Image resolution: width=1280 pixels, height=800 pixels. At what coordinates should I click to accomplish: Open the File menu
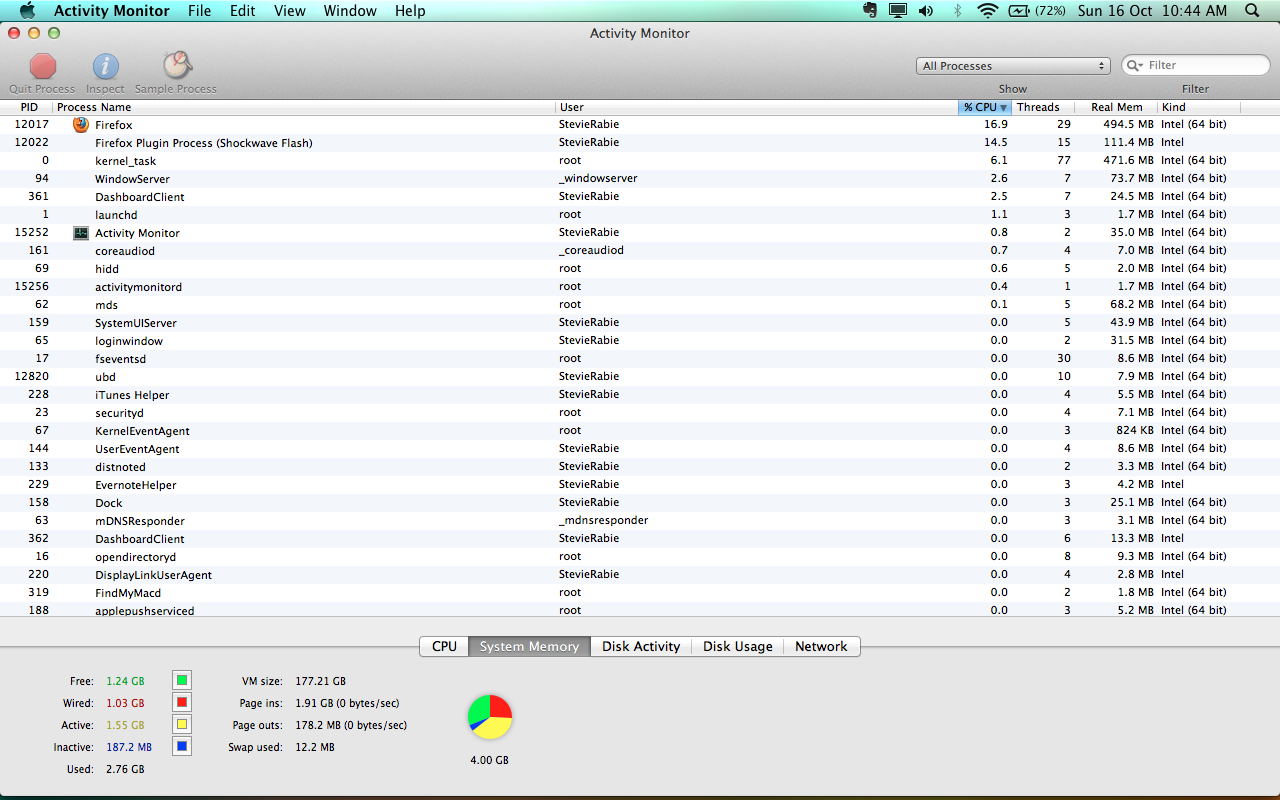pos(200,11)
